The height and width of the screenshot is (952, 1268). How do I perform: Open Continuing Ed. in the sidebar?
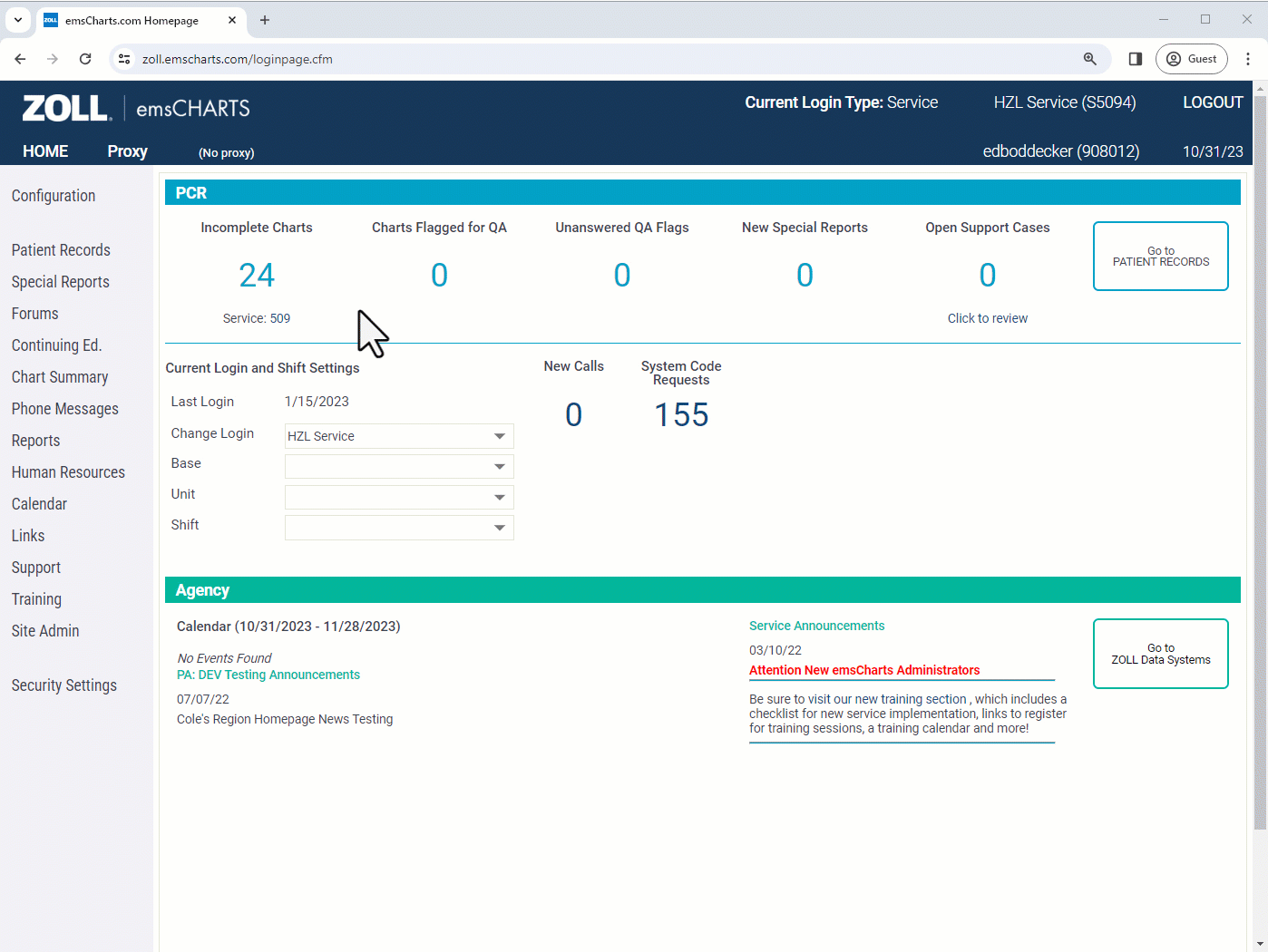pos(56,345)
